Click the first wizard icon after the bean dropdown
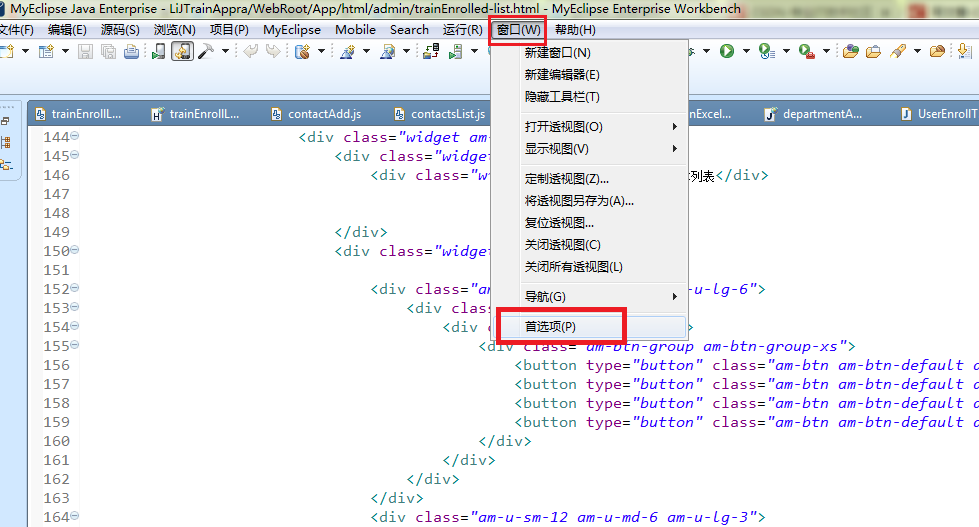The image size is (979, 527). tap(348, 51)
